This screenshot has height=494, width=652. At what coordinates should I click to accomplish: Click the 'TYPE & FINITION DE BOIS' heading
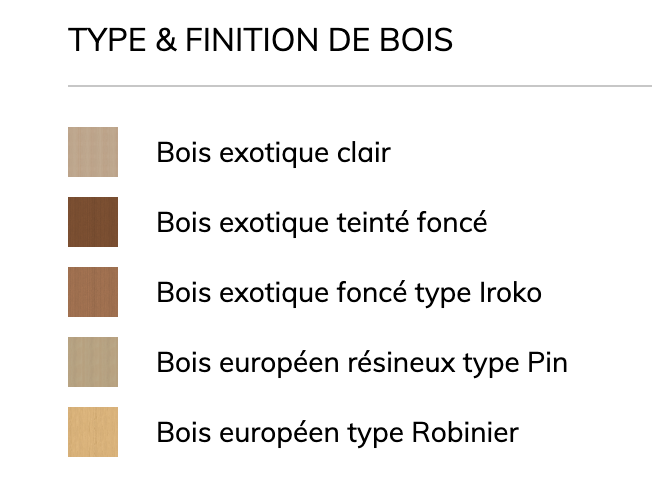point(260,41)
